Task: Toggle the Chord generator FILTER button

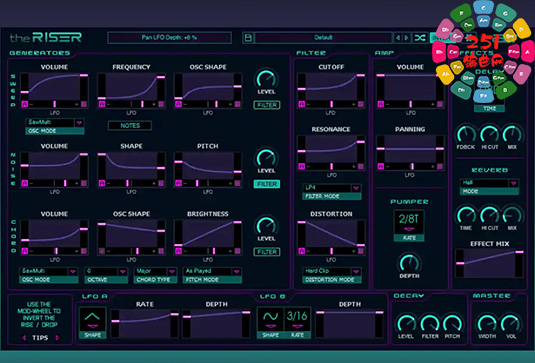Action: point(267,252)
